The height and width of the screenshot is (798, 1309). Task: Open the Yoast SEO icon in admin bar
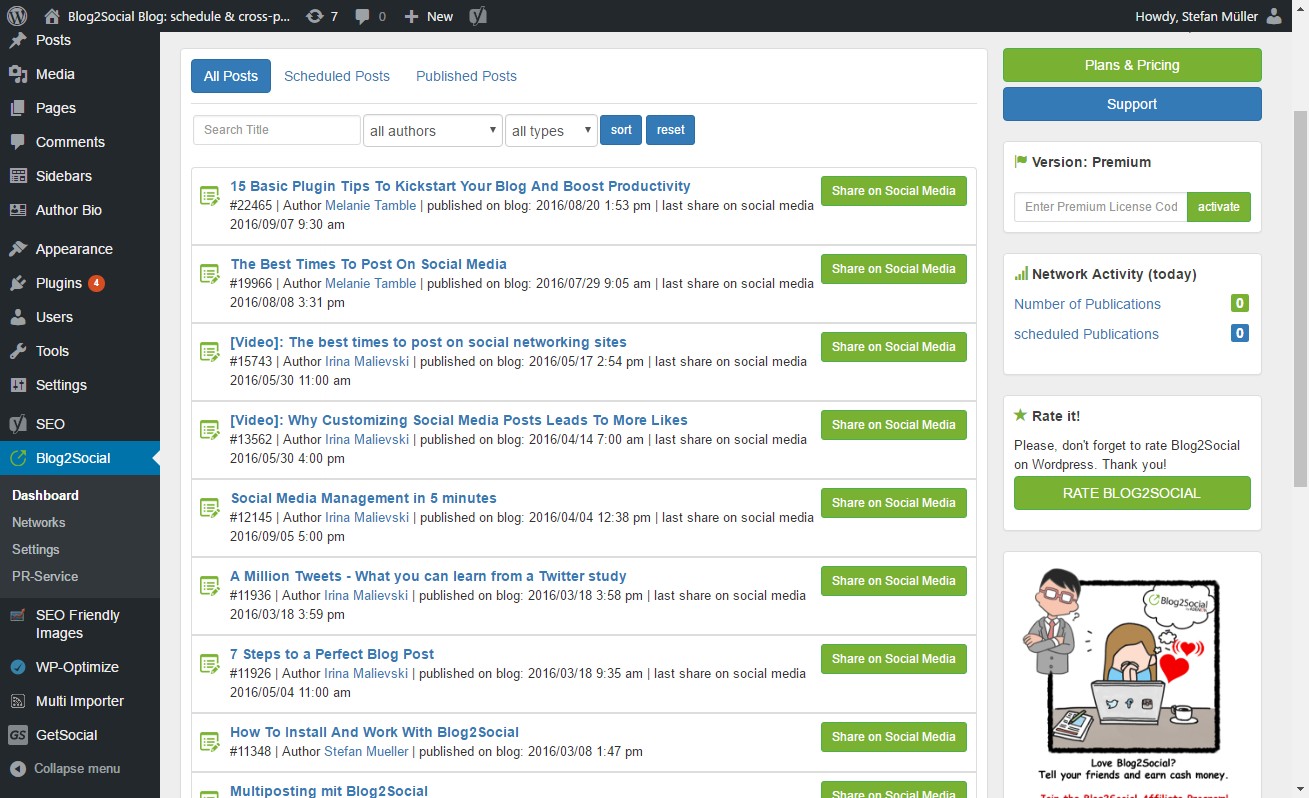[479, 16]
